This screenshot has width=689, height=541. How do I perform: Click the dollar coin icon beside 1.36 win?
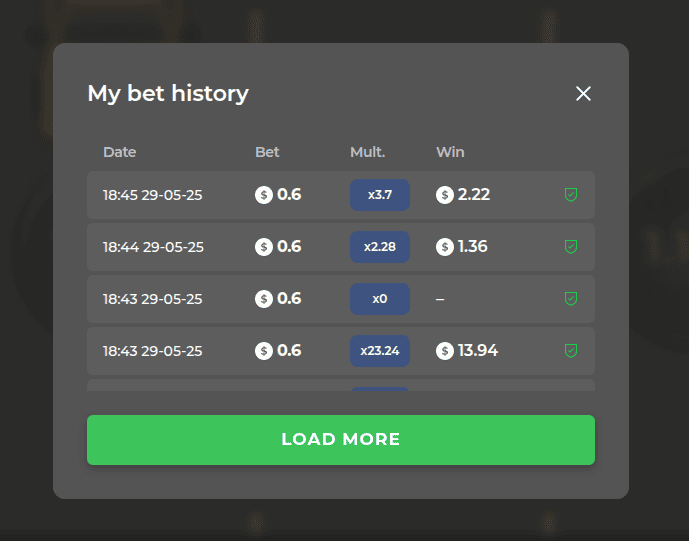[x=445, y=247]
